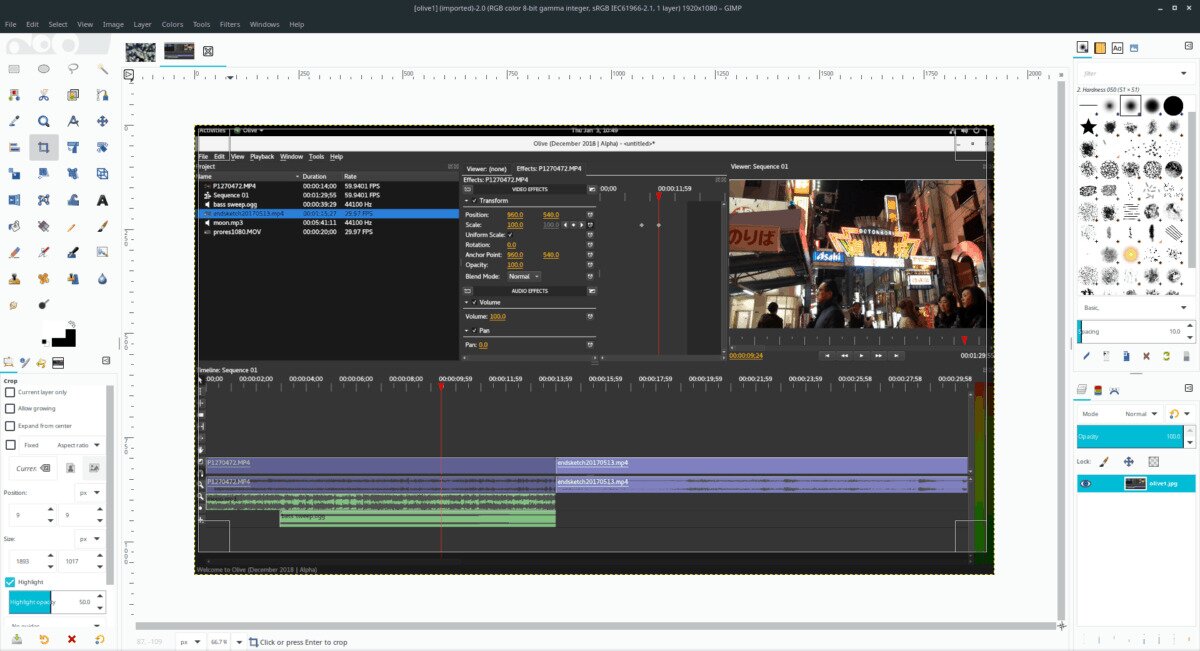Select the Text tool
Screen dimensions: 1200x651
[x=102, y=200]
